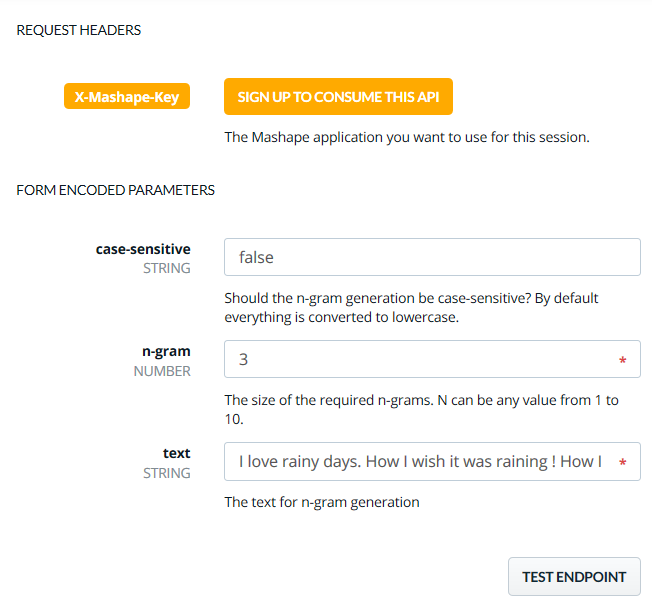Screen dimensions: 652x604
Task: Click the required asterisk in the n-gram field
Action: click(623, 360)
